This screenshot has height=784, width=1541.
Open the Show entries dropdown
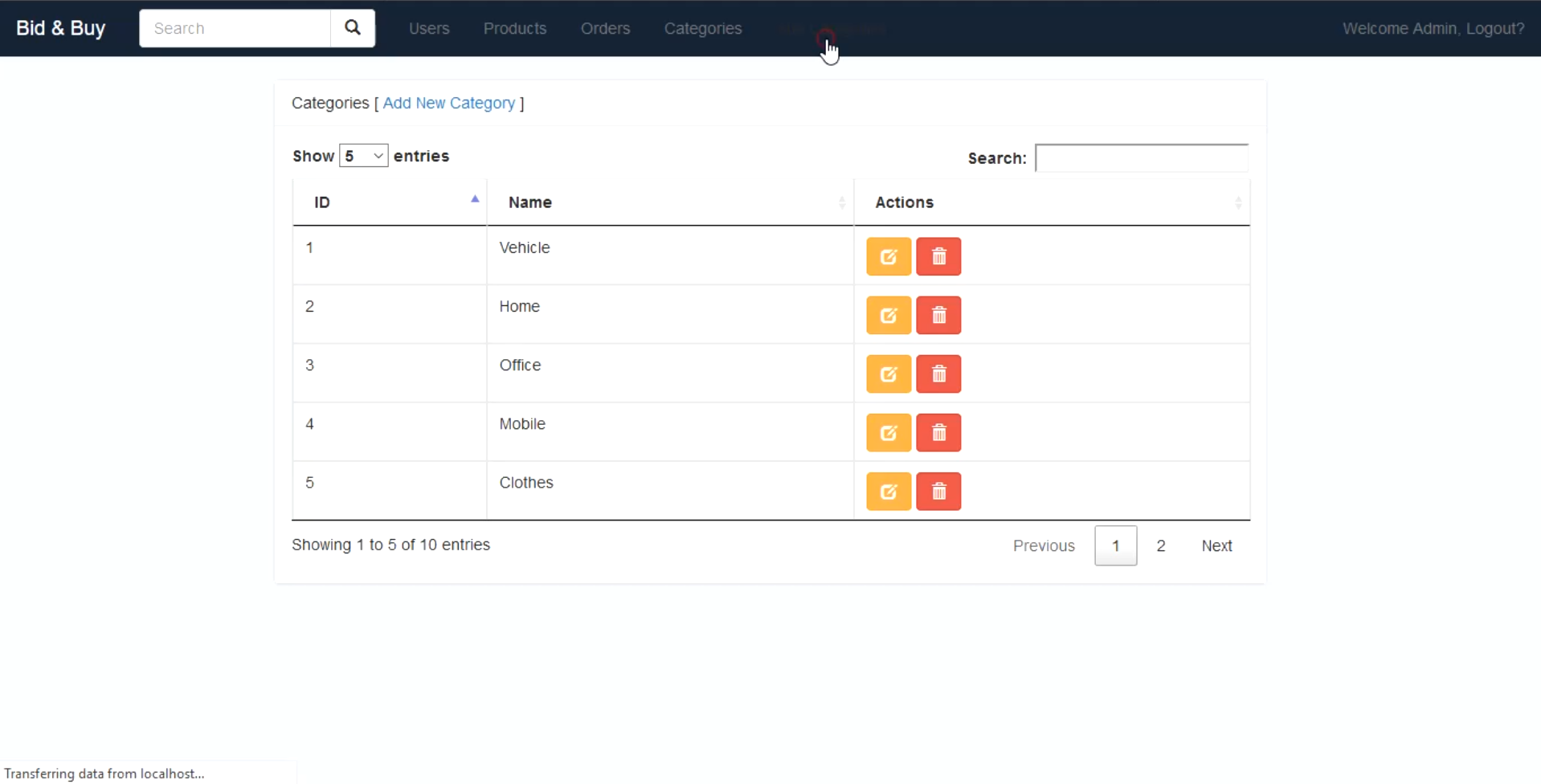tap(363, 156)
